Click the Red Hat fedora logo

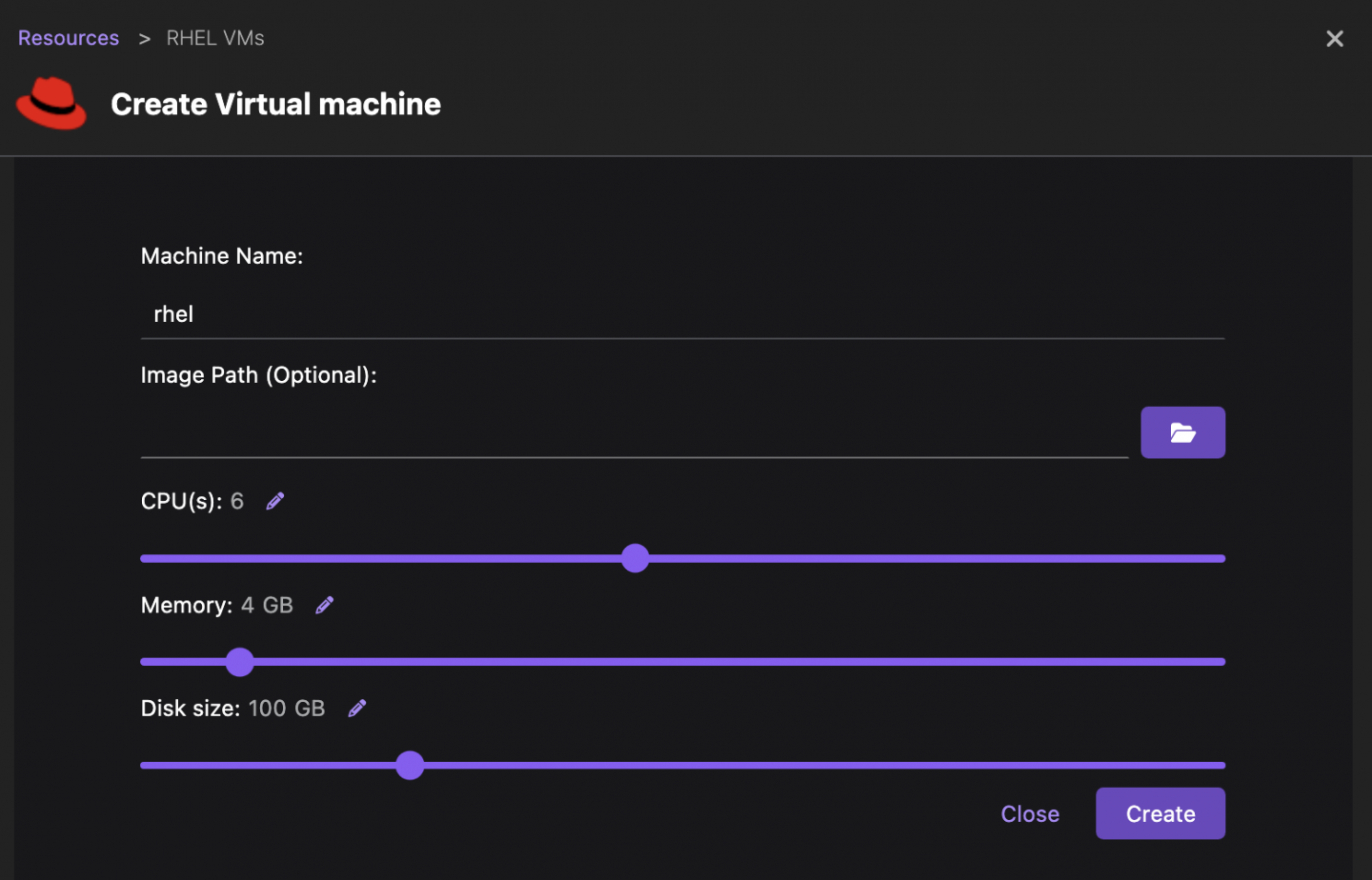pos(51,103)
